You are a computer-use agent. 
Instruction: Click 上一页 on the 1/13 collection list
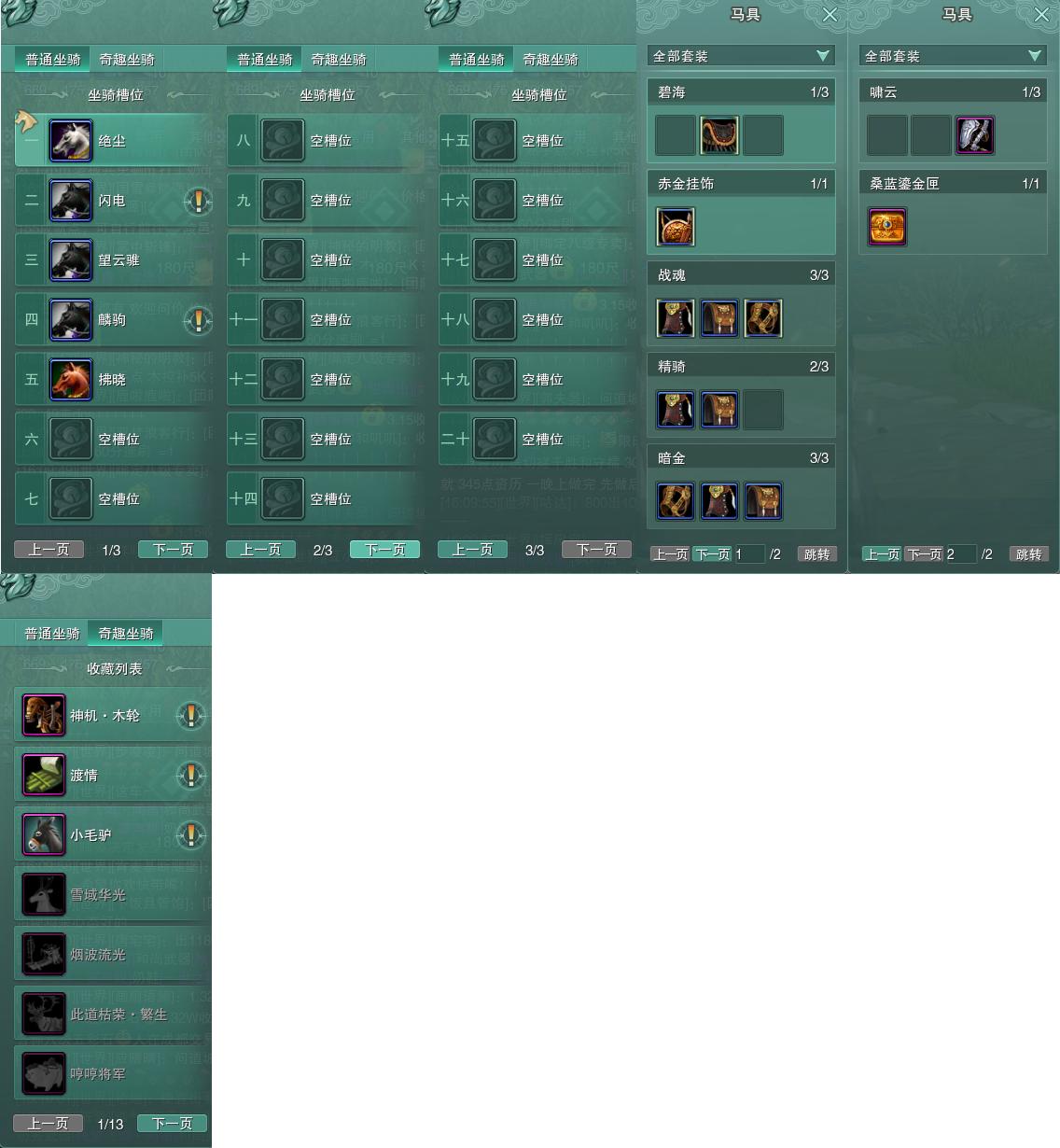click(x=49, y=1124)
